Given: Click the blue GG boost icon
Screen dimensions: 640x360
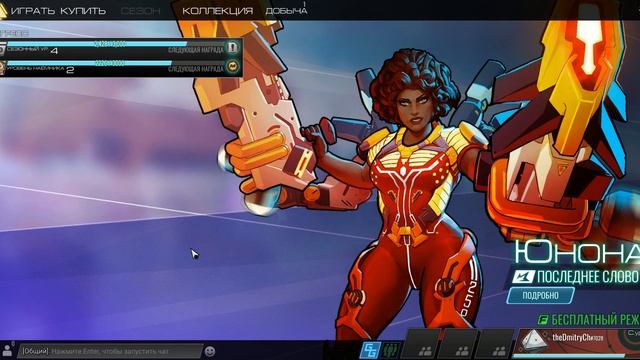Looking at the screenshot, I should 370,350.
